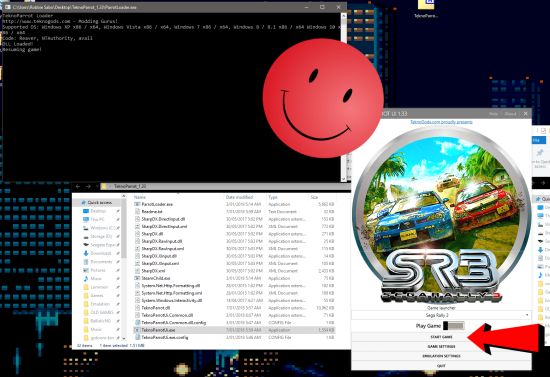550x377 pixels.
Task: Open the File tab in the right Explorer window
Action: [538, 140]
